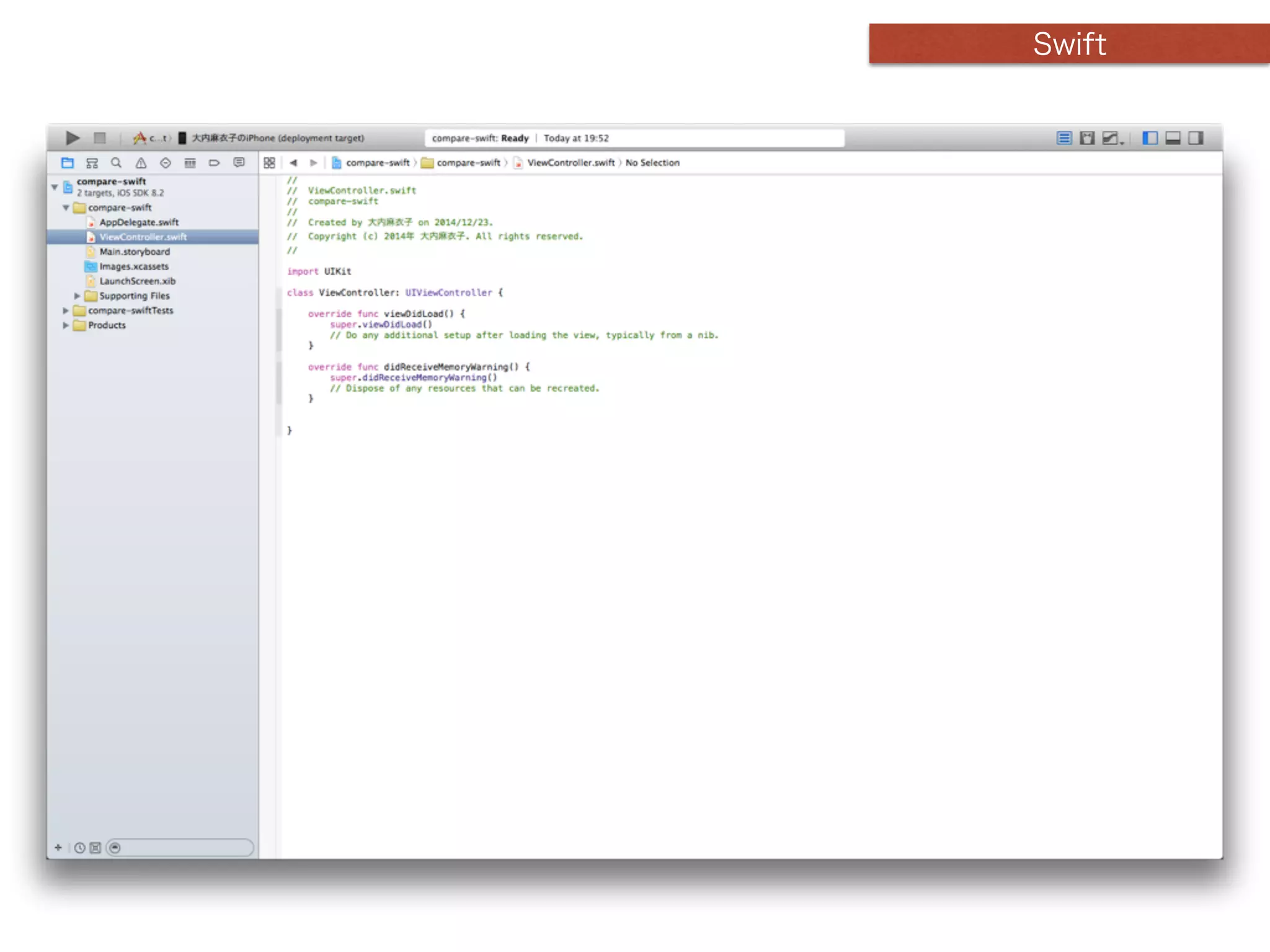The width and height of the screenshot is (1270, 952).
Task: Click the super.viewDidLoad() call
Action: pos(381,325)
